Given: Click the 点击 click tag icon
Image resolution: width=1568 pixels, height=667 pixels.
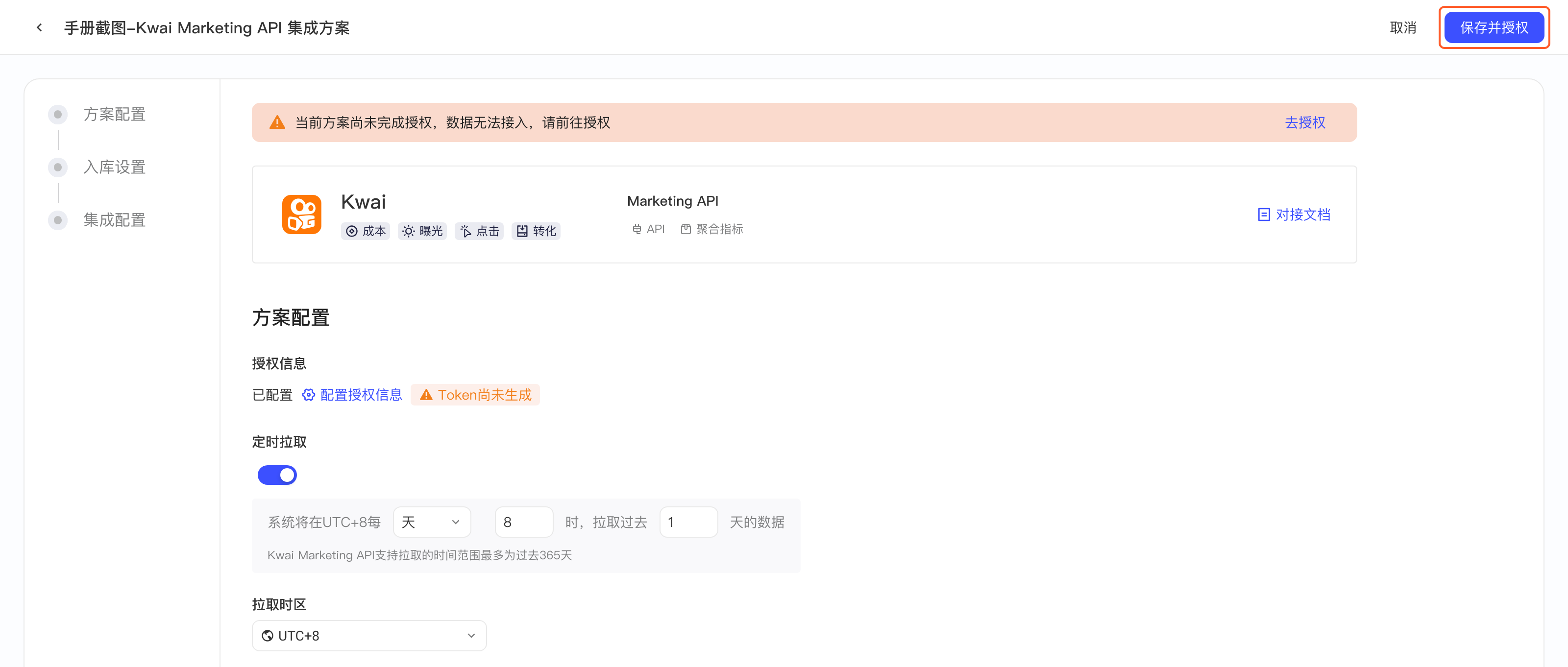Looking at the screenshot, I should click(x=465, y=231).
